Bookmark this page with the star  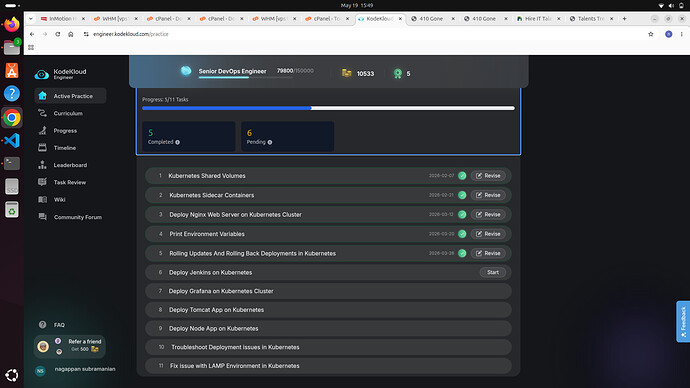(x=651, y=34)
